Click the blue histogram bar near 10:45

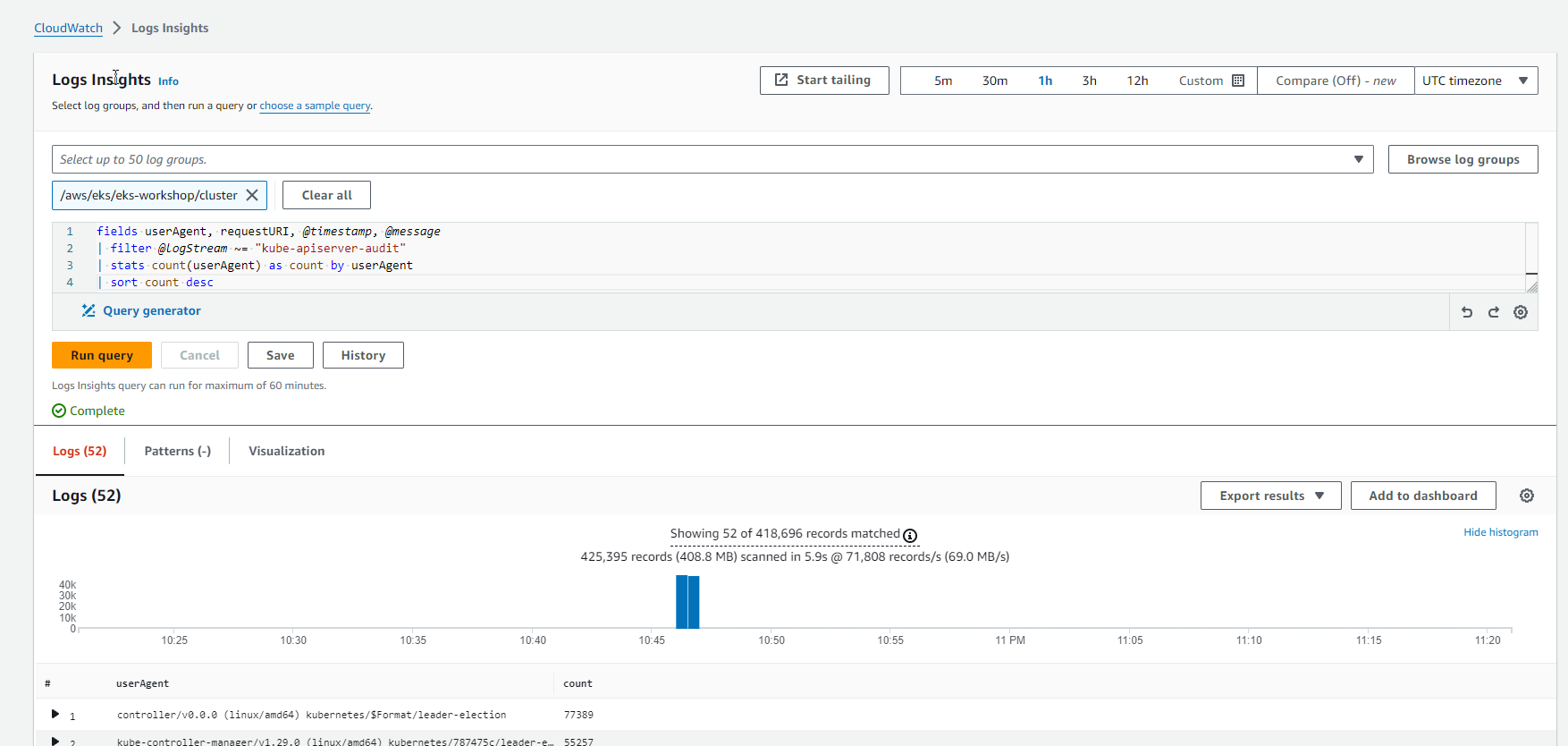(x=687, y=602)
